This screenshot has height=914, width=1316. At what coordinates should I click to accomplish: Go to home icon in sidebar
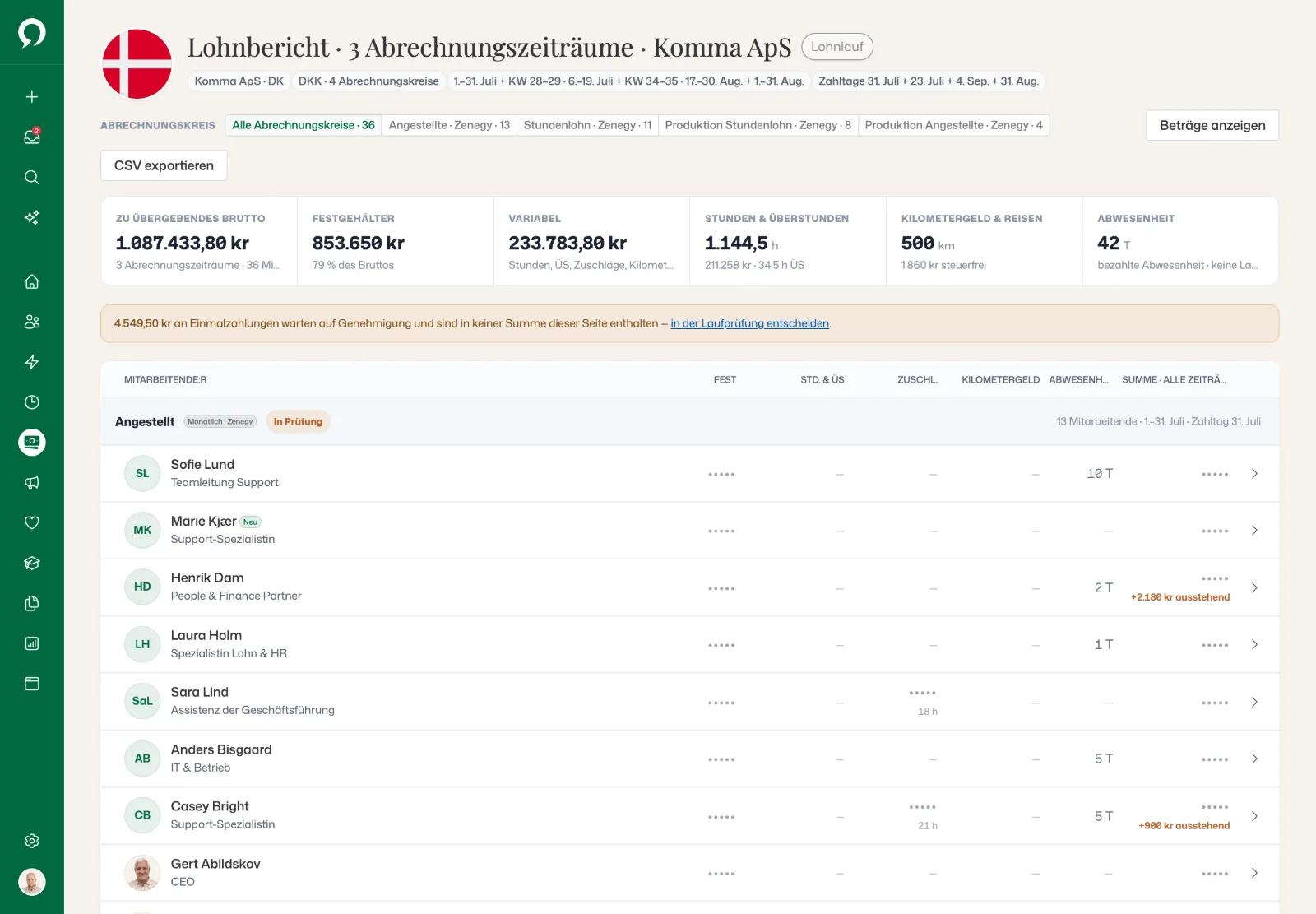click(32, 281)
